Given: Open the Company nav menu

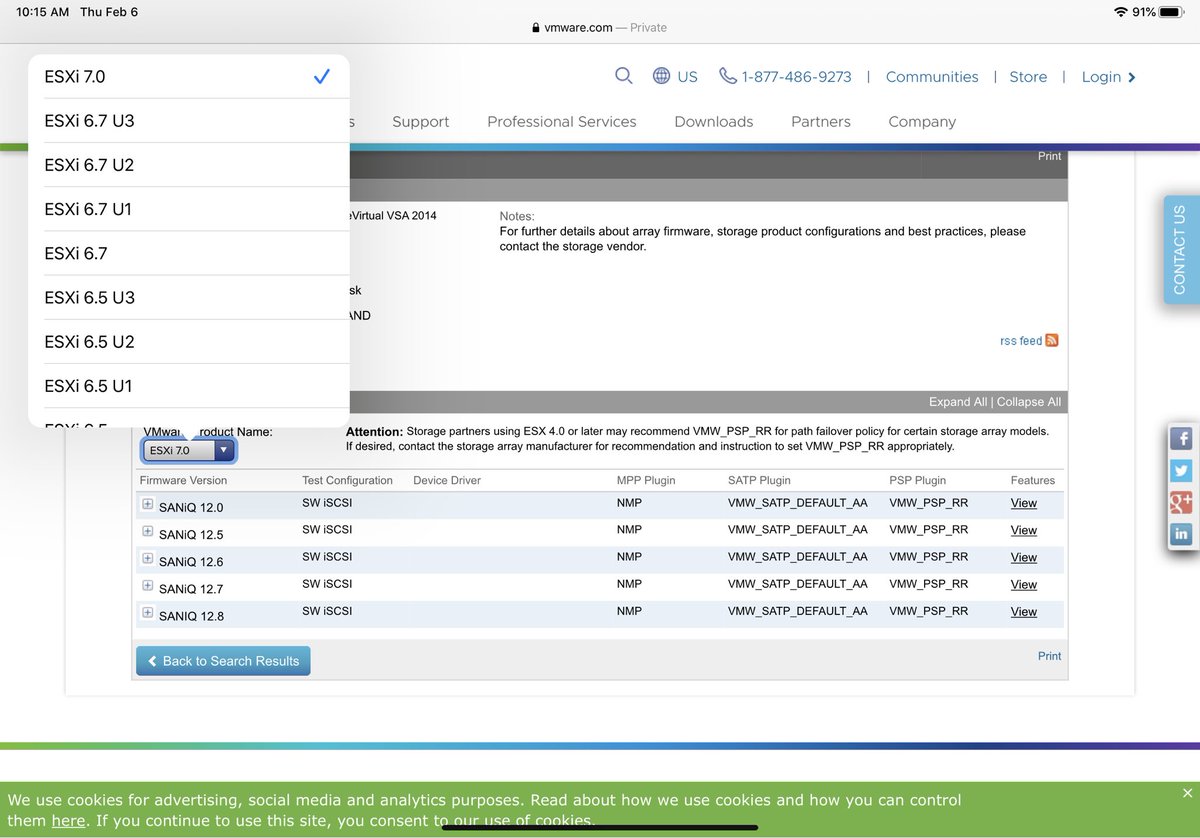Looking at the screenshot, I should tap(922, 122).
